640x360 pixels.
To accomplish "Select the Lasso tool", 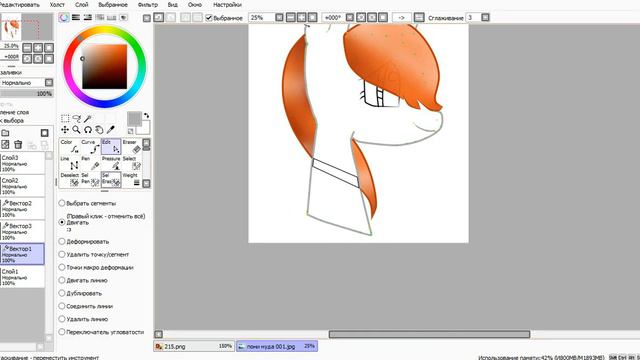I will pos(76,119).
